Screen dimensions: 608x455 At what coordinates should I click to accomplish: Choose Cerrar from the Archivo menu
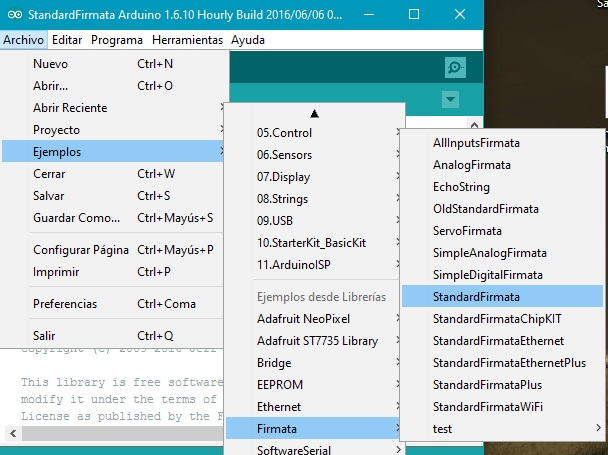click(112, 174)
